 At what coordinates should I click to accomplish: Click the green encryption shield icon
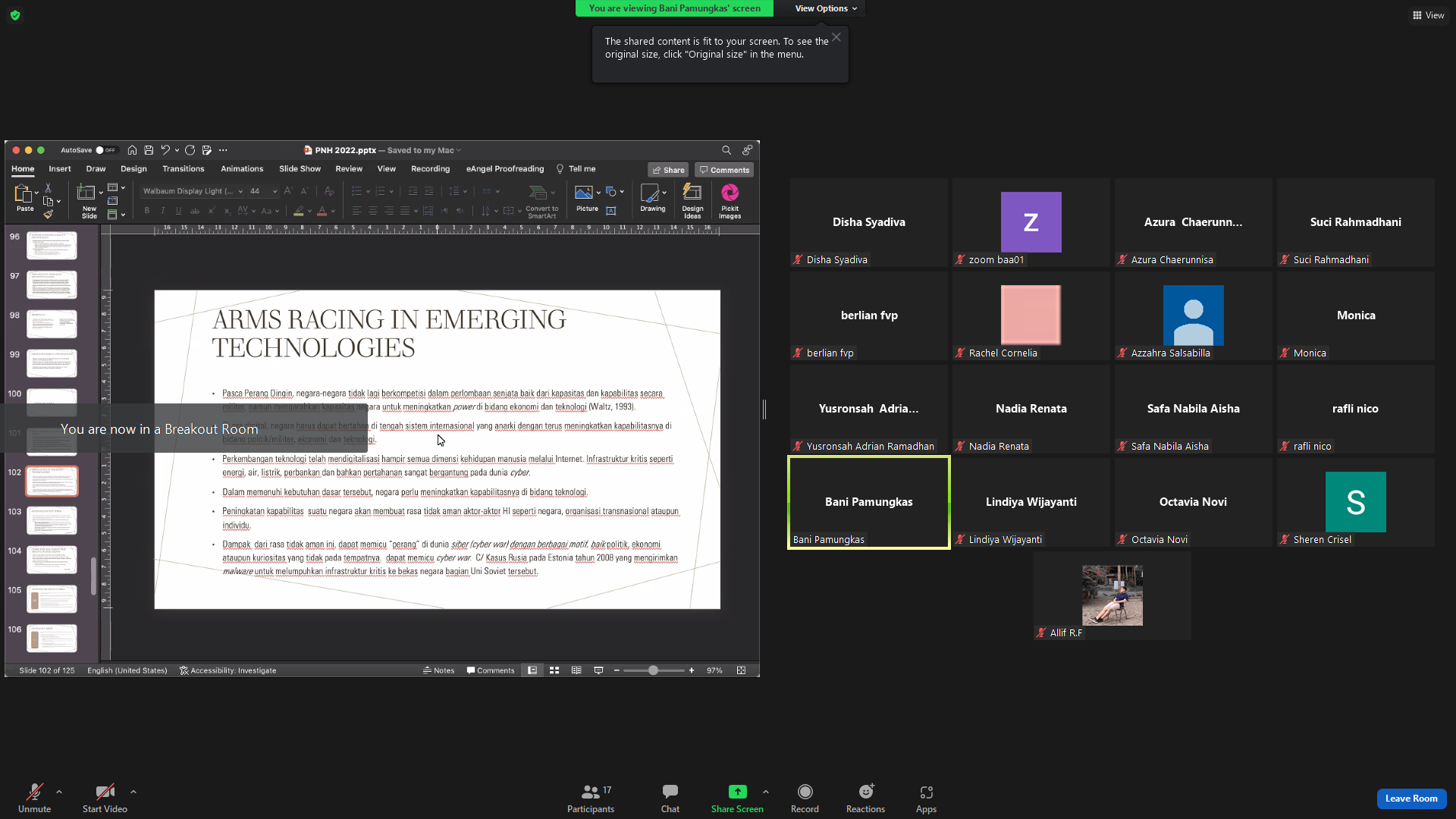tap(15, 15)
